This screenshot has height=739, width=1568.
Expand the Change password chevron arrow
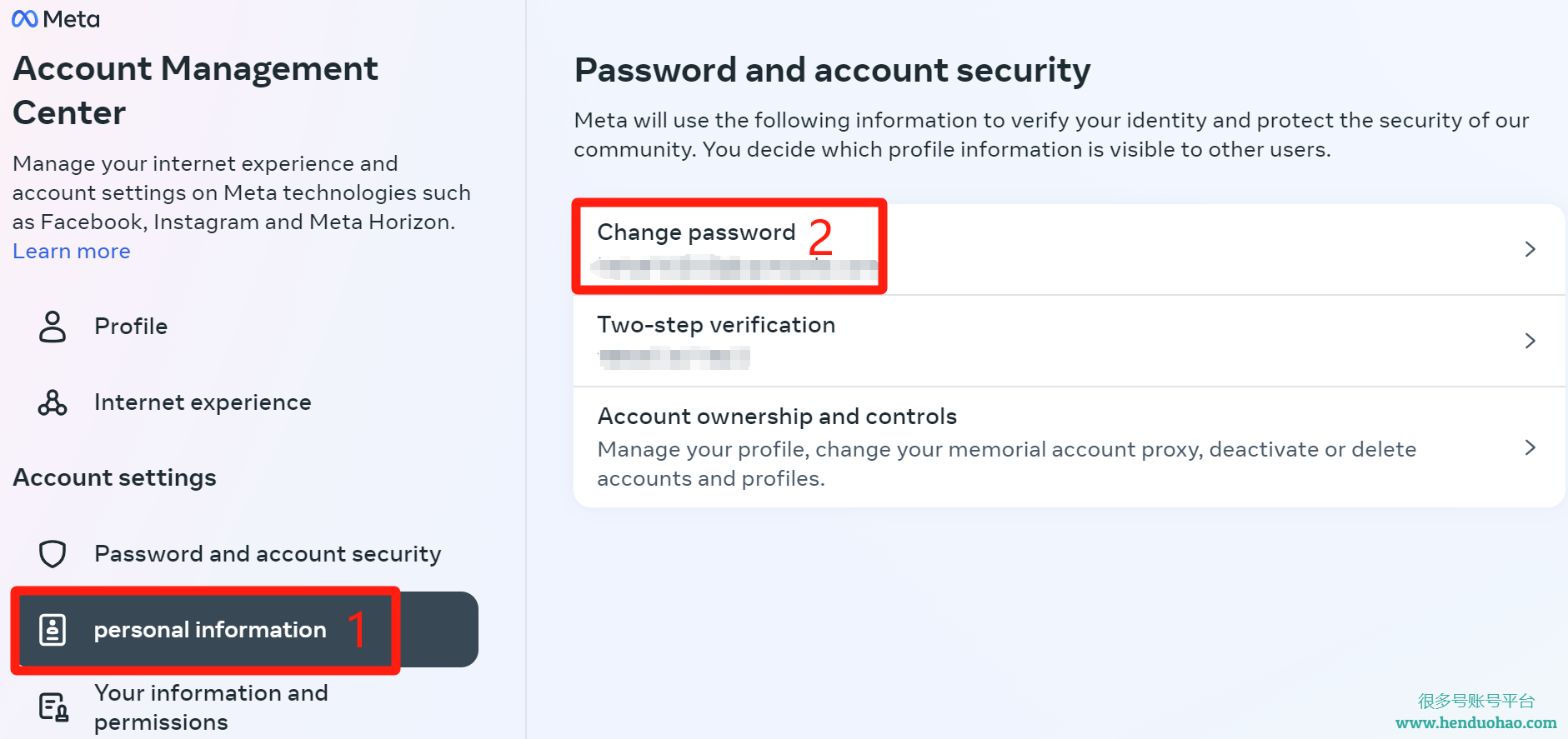pyautogui.click(x=1530, y=249)
